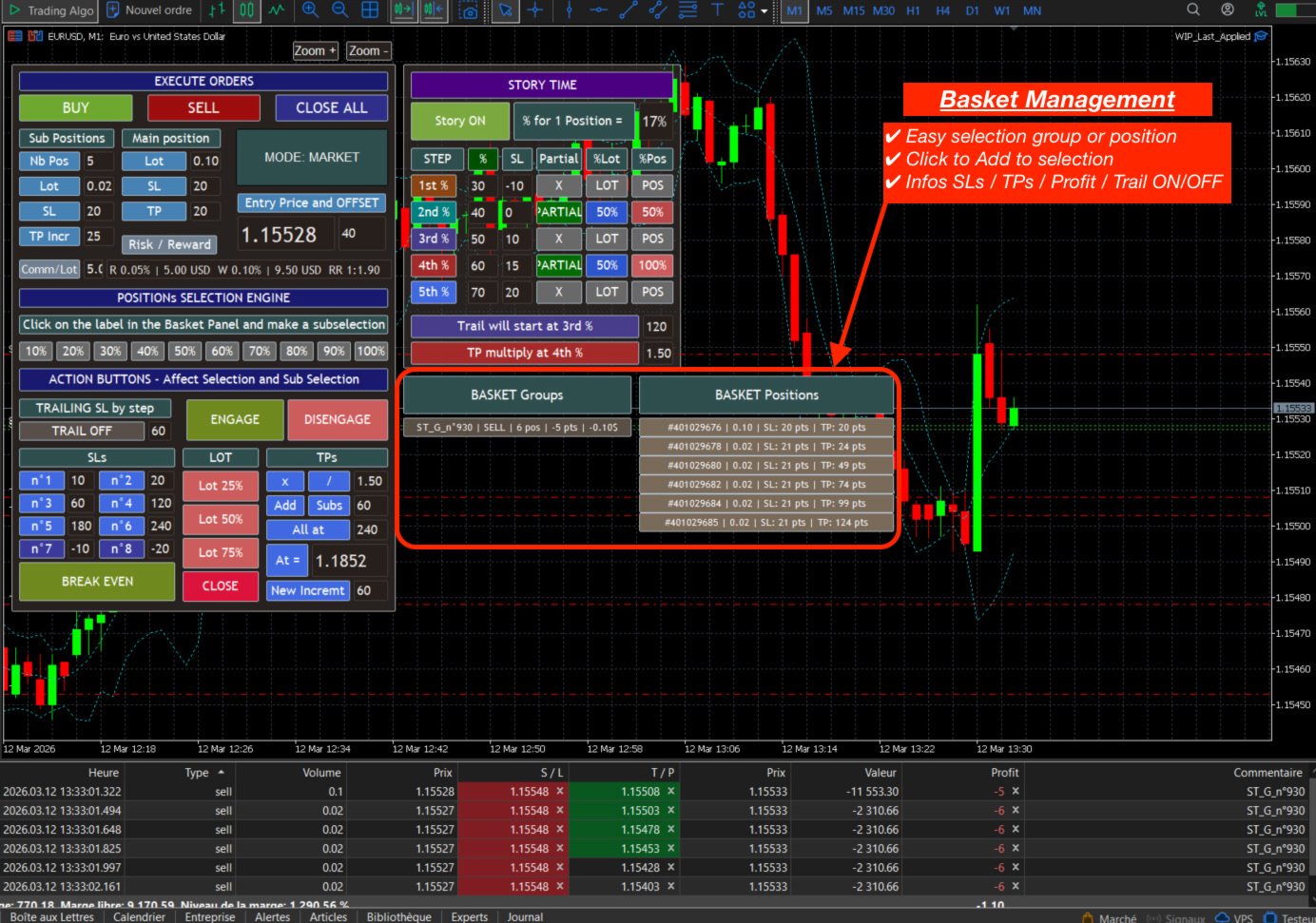Switch chart to candlestick mode
The height and width of the screenshot is (923, 1316).
tap(247, 10)
